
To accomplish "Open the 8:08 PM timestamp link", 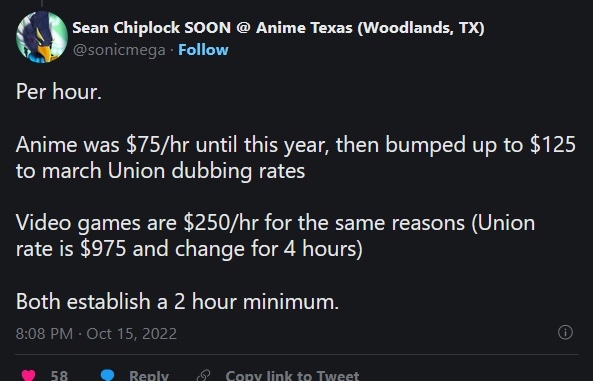I will [x=44, y=334].
